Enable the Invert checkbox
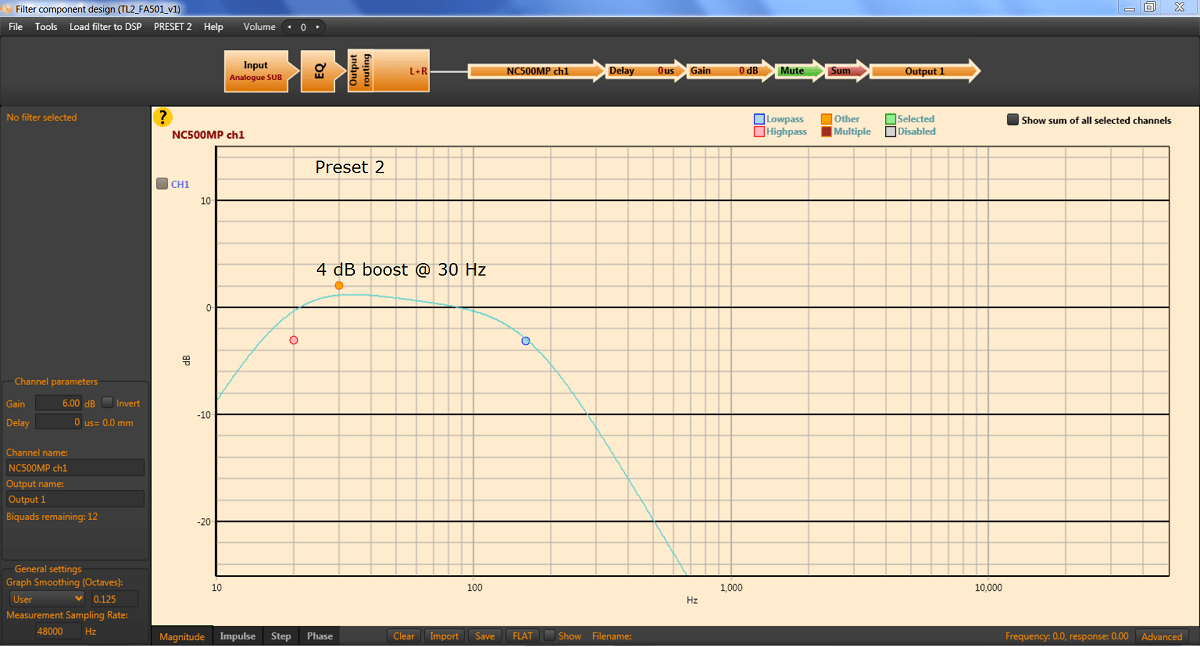Viewport: 1200px width, 647px height. 108,403
